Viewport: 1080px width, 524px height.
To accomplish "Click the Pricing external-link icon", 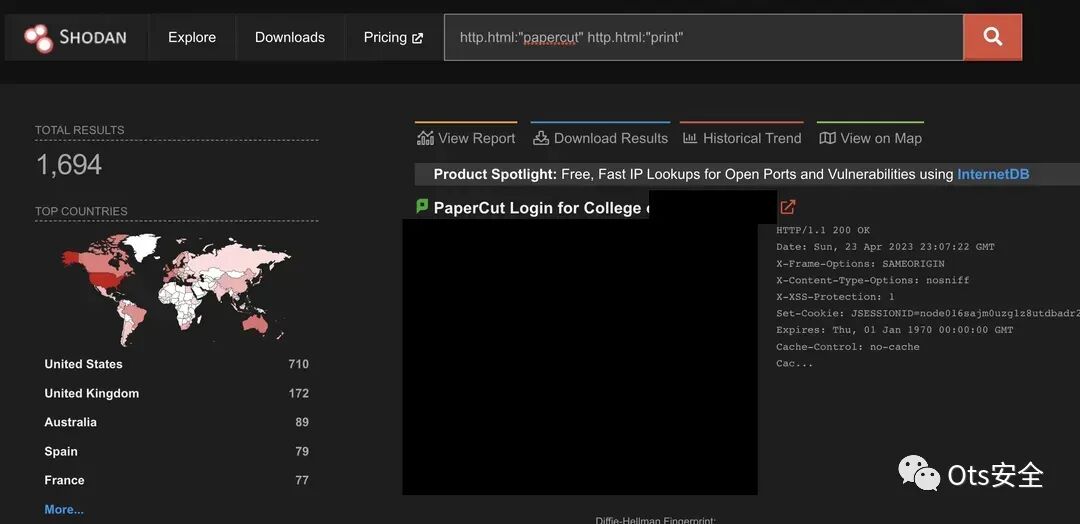I will click(417, 39).
